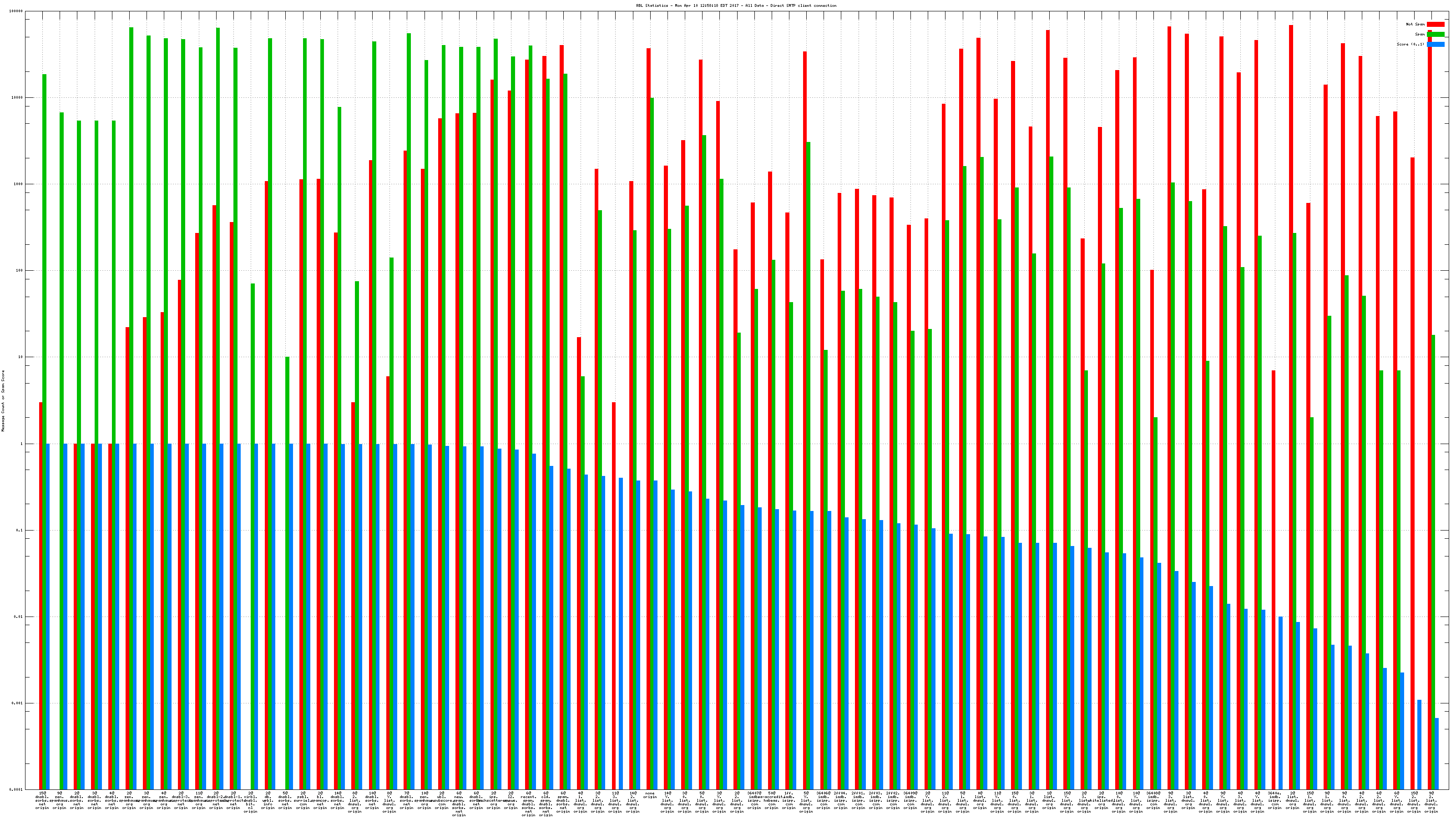Click the blue bar above 'none origin'
Viewport: 1456px width, 819px height.
(x=656, y=633)
